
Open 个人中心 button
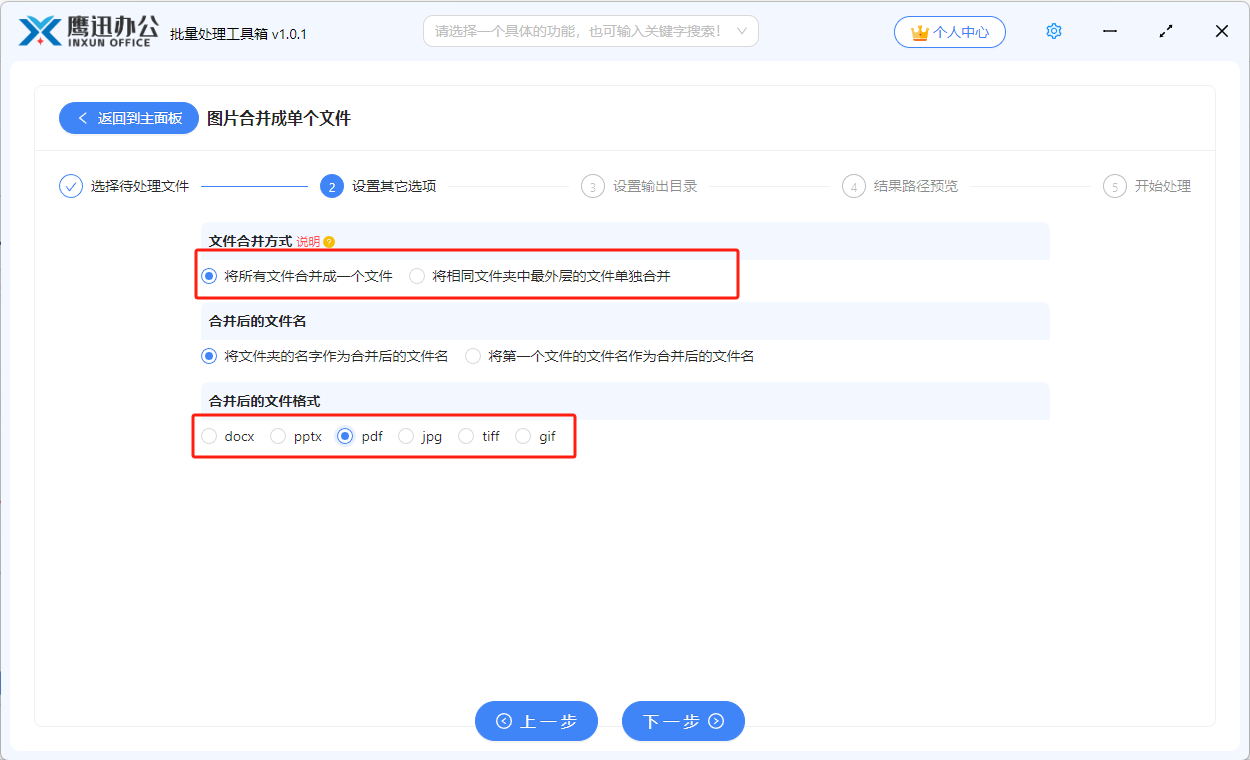point(950,32)
